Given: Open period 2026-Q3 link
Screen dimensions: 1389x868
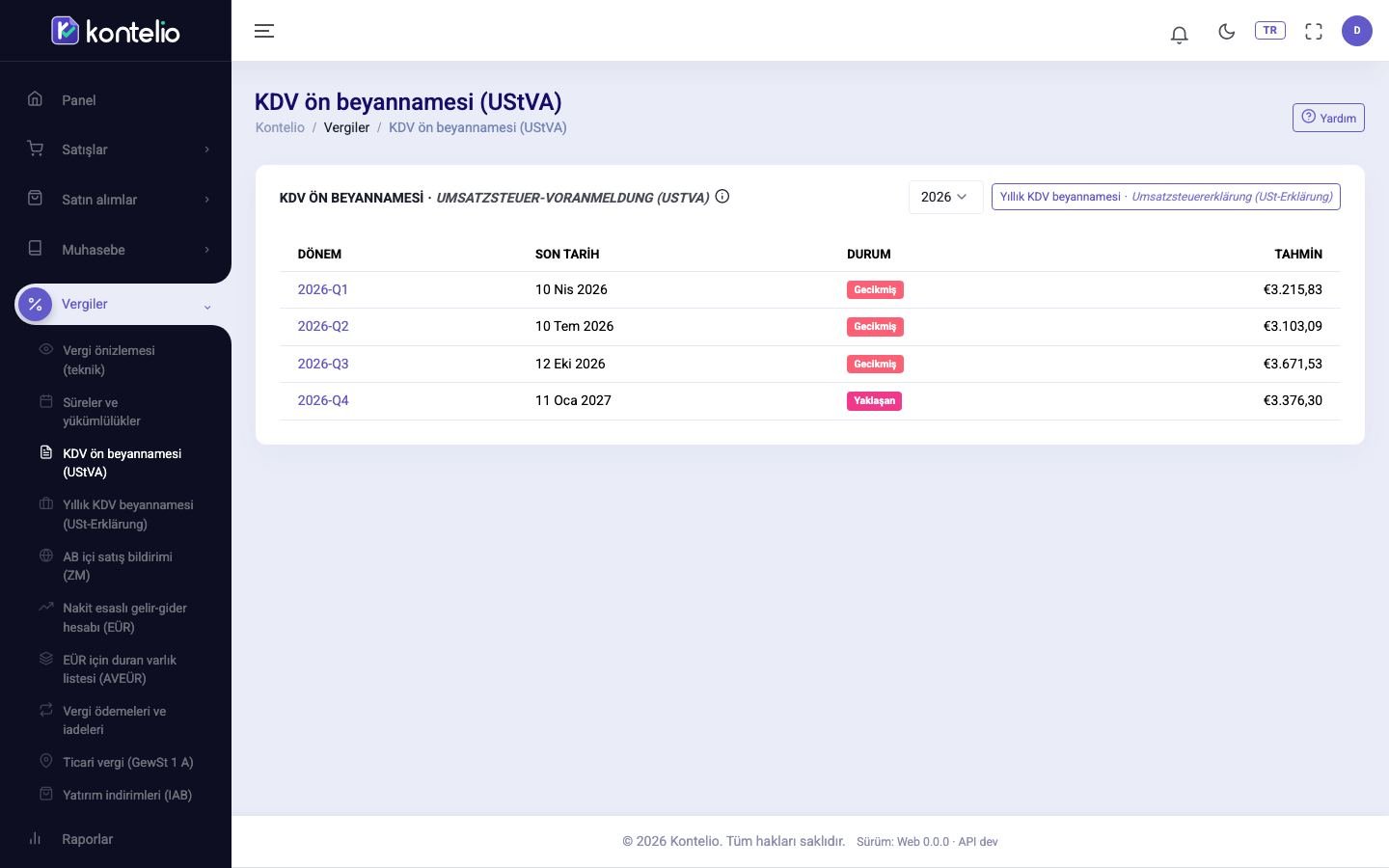Looking at the screenshot, I should [323, 364].
